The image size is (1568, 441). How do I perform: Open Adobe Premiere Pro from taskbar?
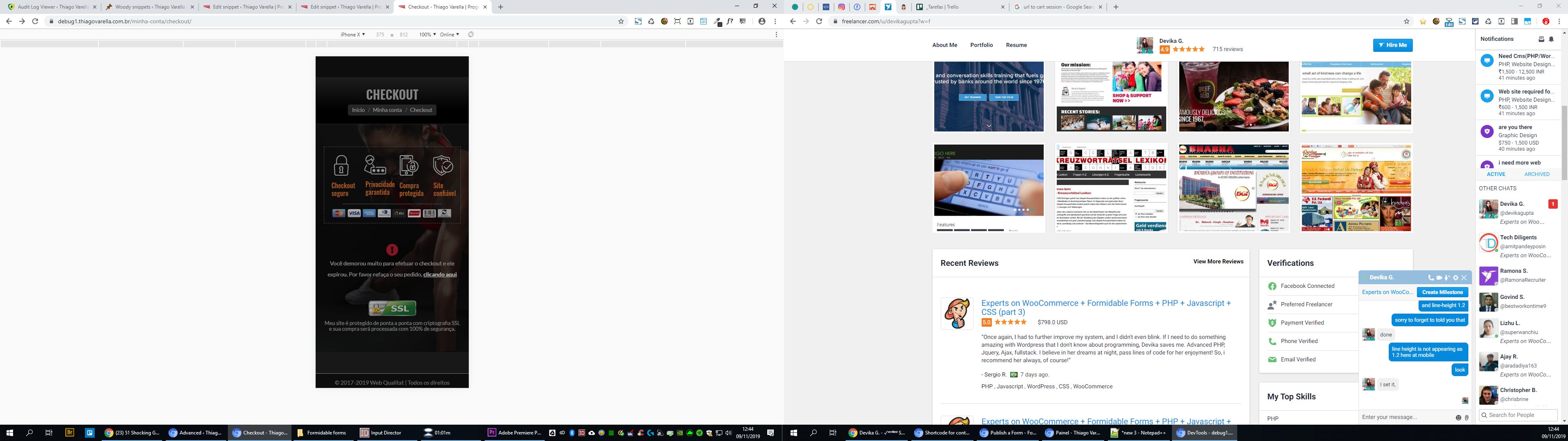click(514, 433)
